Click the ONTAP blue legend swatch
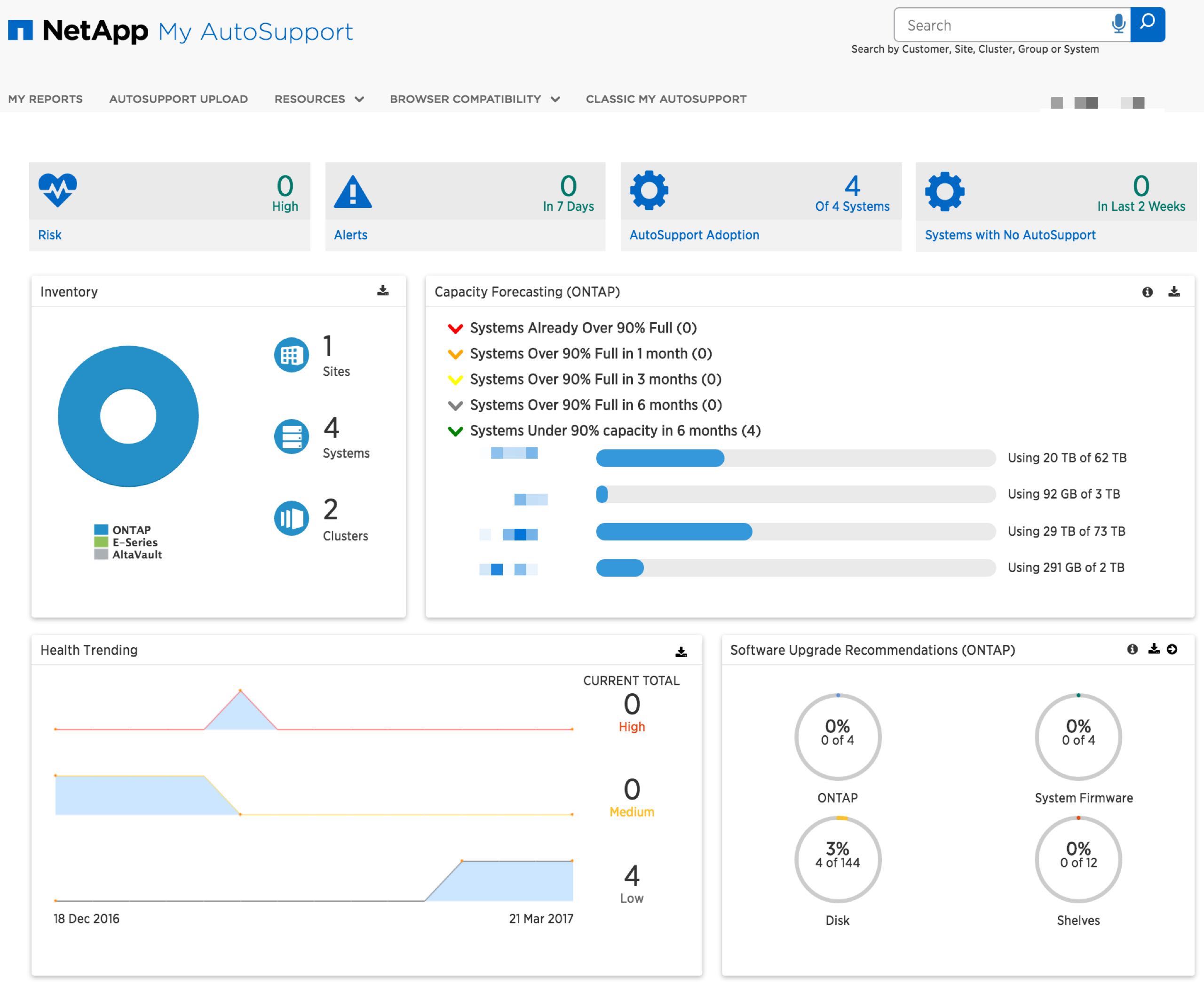Viewport: 1204px width, 985px height. coord(101,529)
